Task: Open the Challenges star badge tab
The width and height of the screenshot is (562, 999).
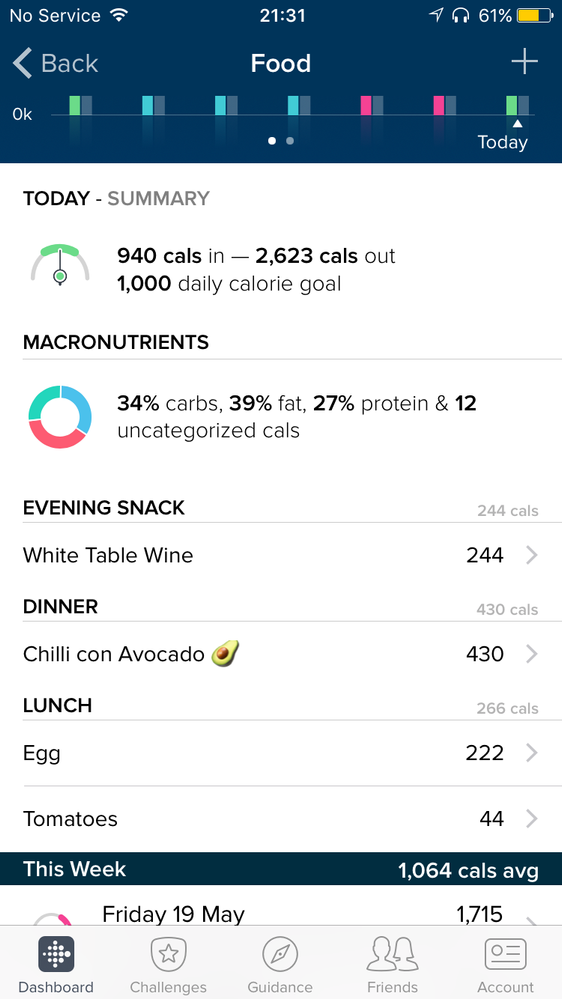Action: [x=168, y=953]
